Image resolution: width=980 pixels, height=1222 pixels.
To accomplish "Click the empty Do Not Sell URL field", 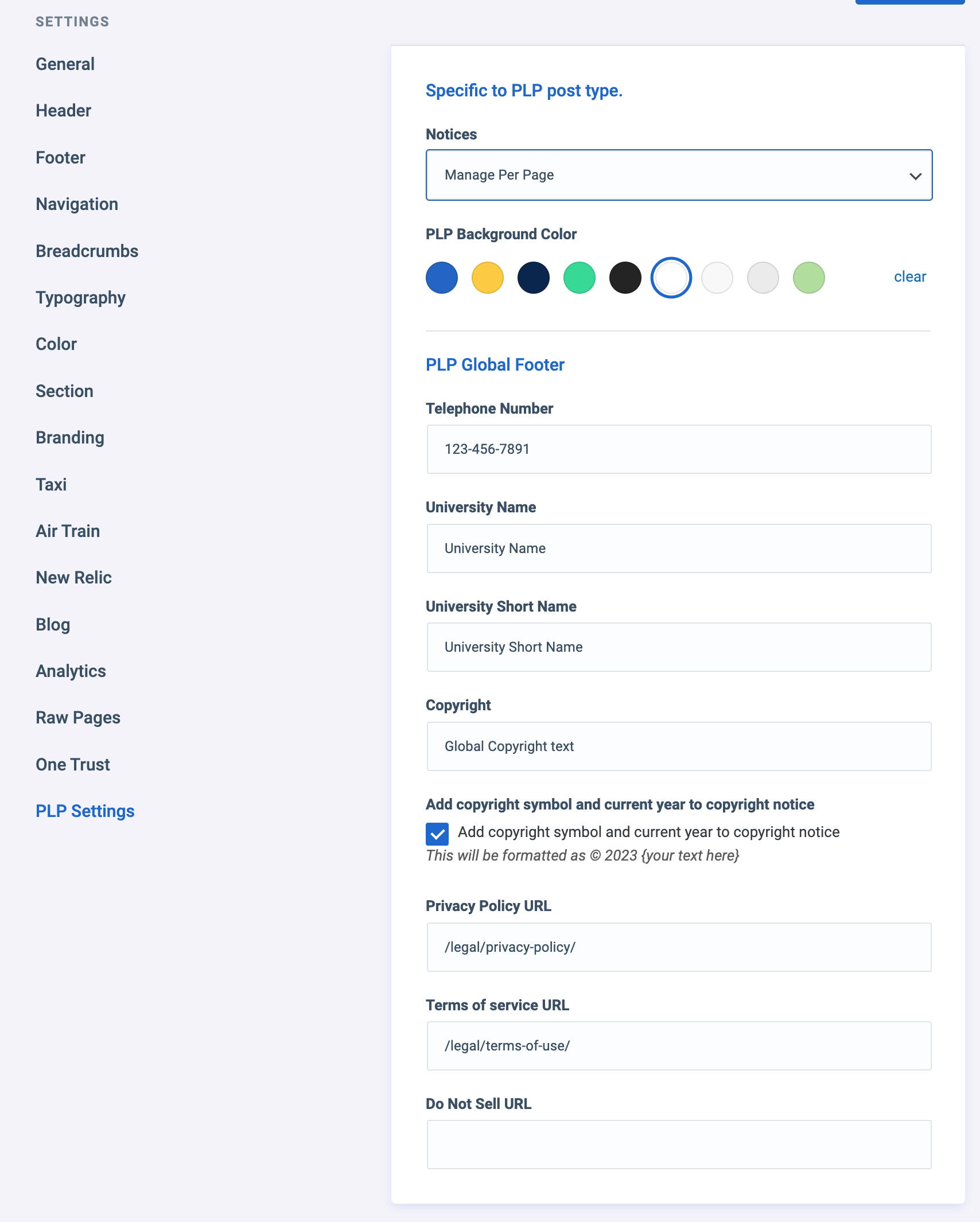I will 679,1145.
